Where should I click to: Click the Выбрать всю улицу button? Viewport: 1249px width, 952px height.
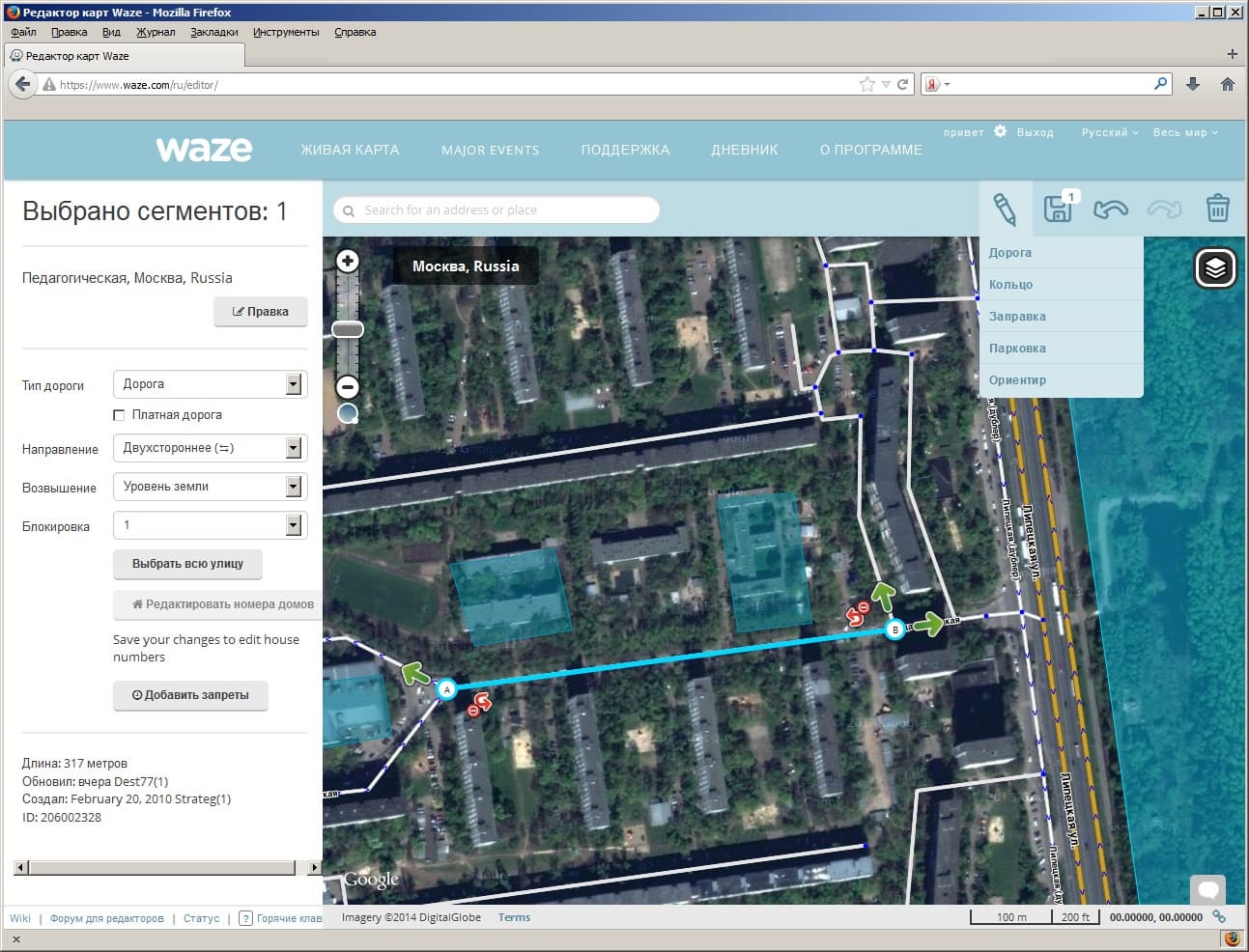(x=187, y=564)
